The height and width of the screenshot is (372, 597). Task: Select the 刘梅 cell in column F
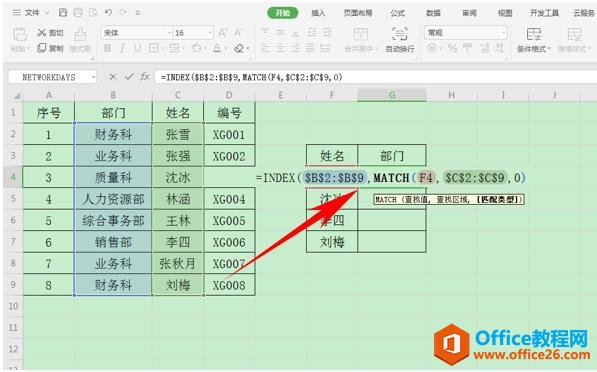point(332,242)
